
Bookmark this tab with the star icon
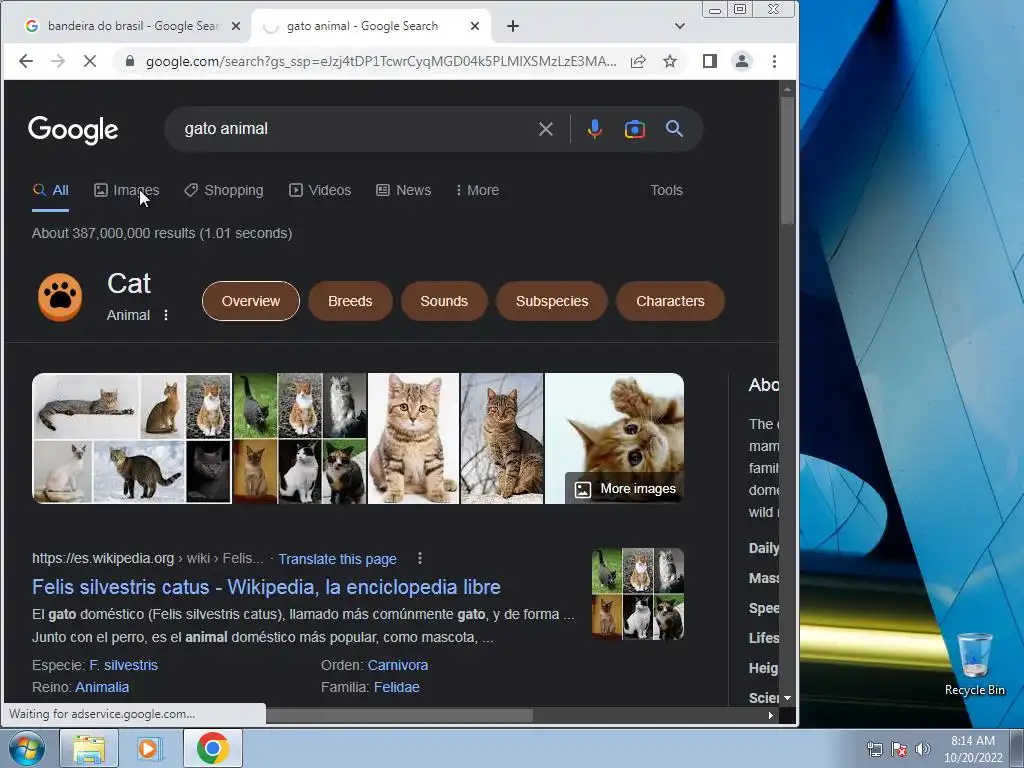pos(670,61)
